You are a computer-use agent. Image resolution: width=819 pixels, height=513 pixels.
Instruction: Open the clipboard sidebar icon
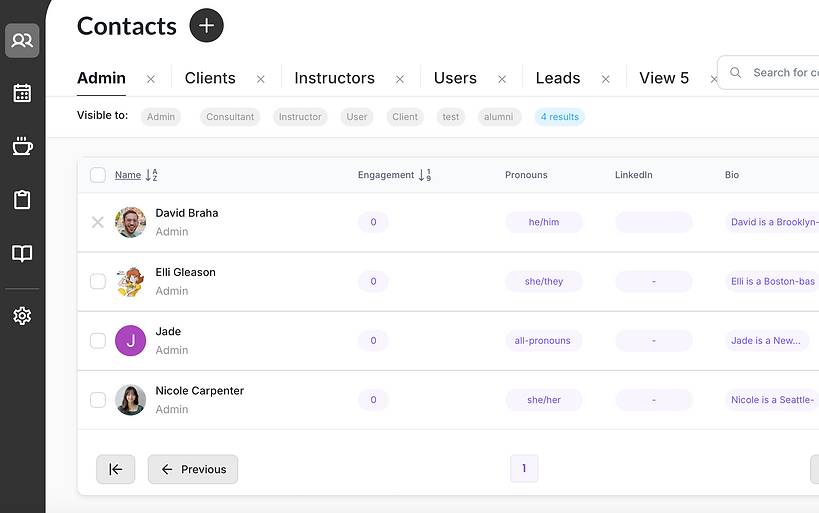[22, 200]
